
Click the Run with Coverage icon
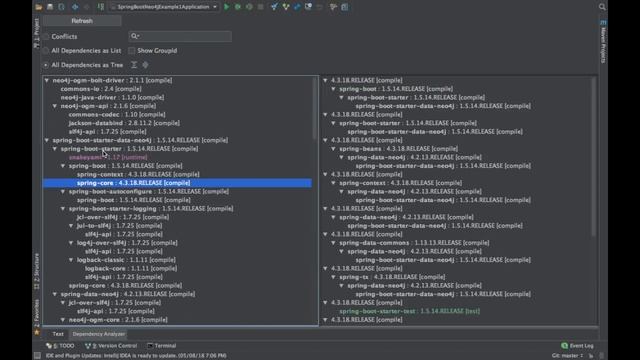tap(249, 7)
